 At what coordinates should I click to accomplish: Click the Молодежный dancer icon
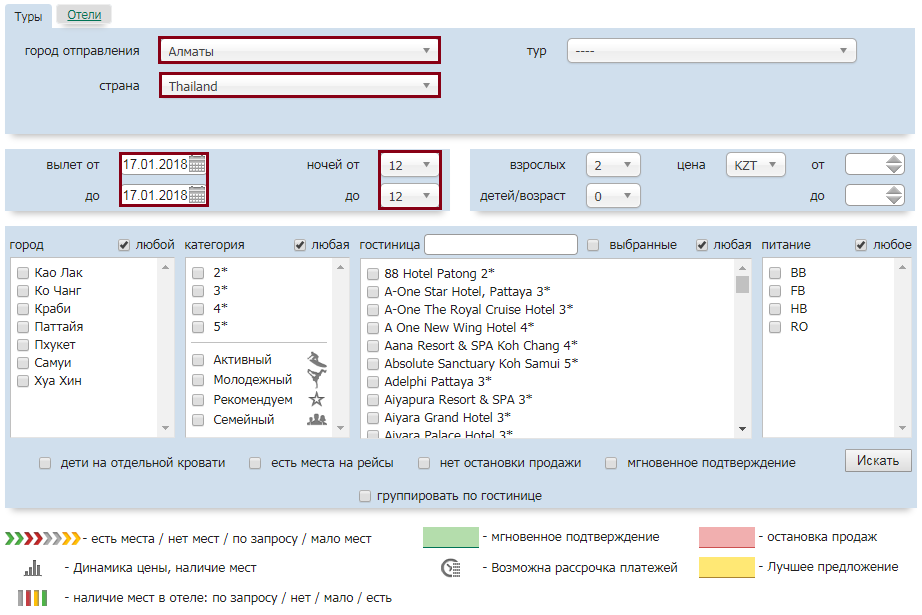[316, 380]
